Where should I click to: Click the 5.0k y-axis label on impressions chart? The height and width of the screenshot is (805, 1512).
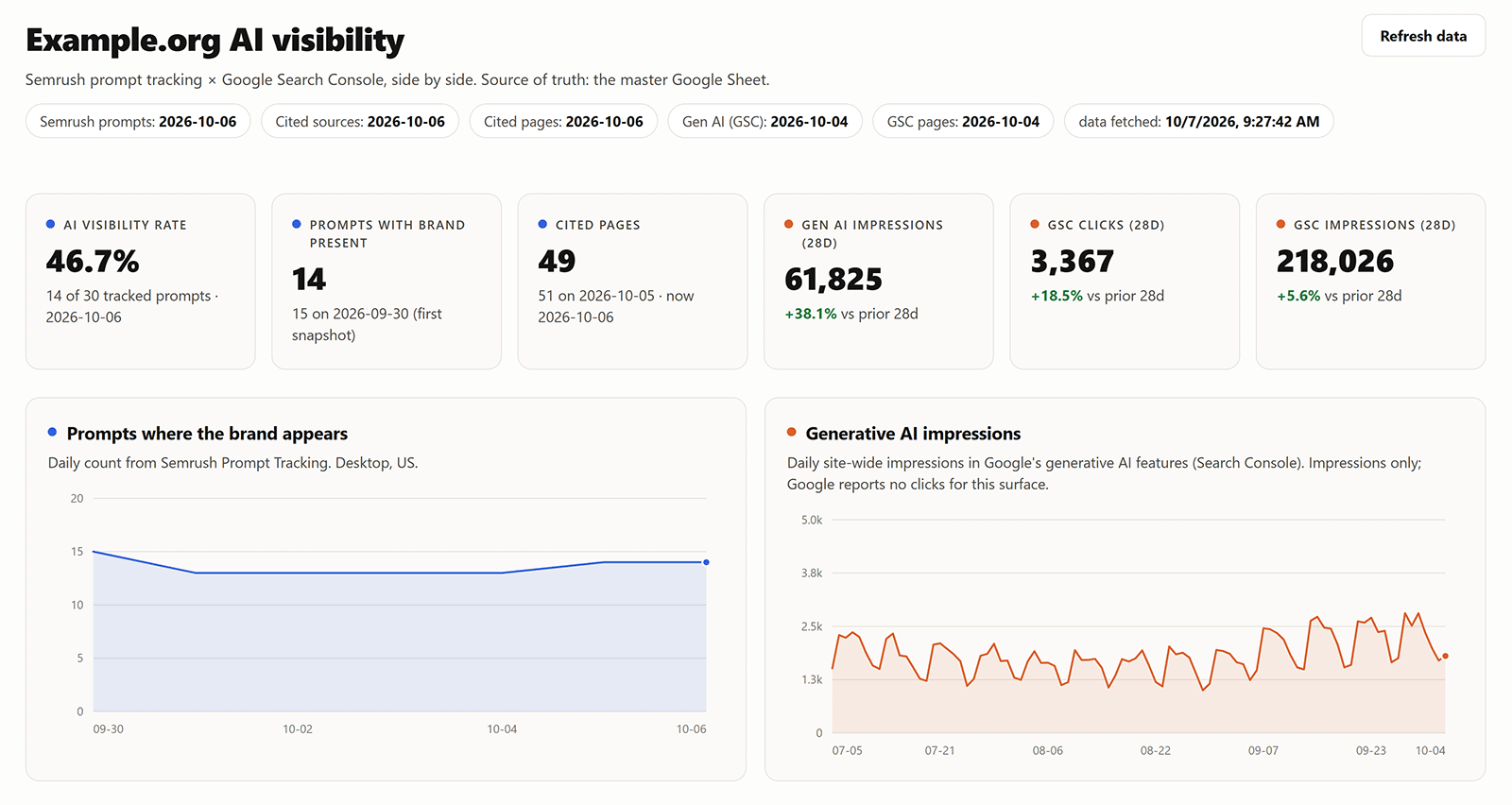coord(812,521)
